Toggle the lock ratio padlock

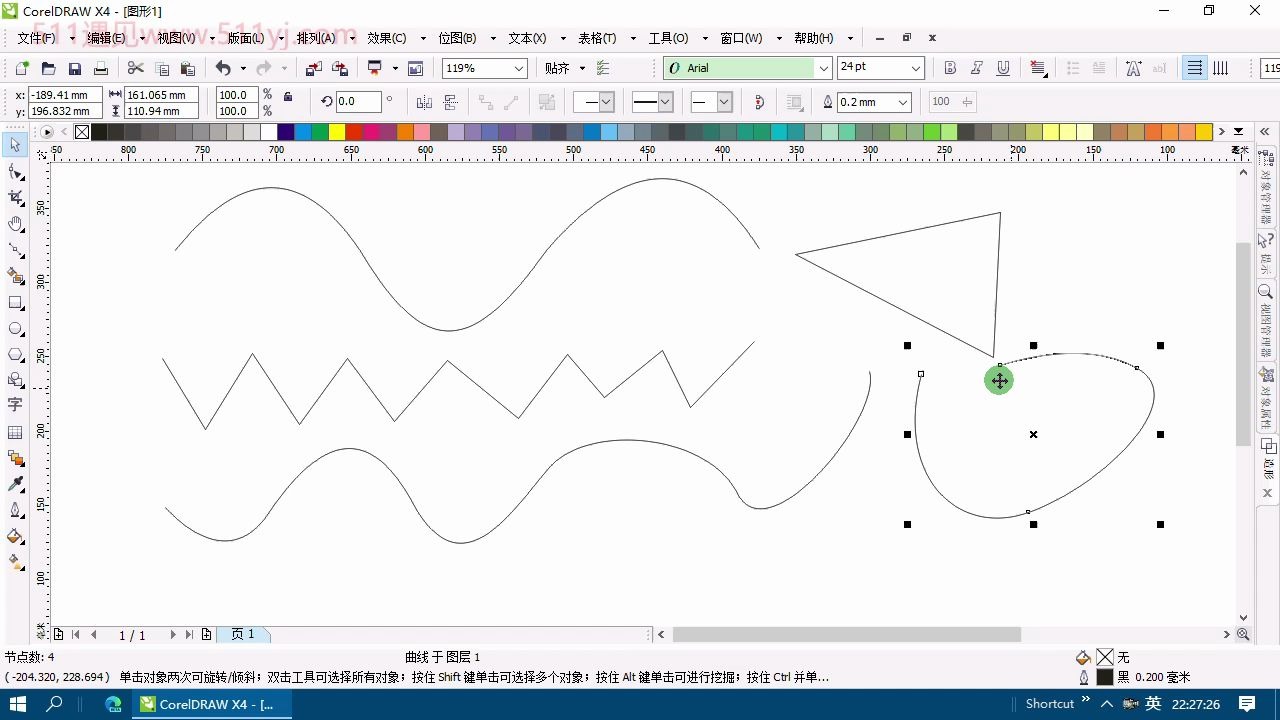(x=288, y=96)
